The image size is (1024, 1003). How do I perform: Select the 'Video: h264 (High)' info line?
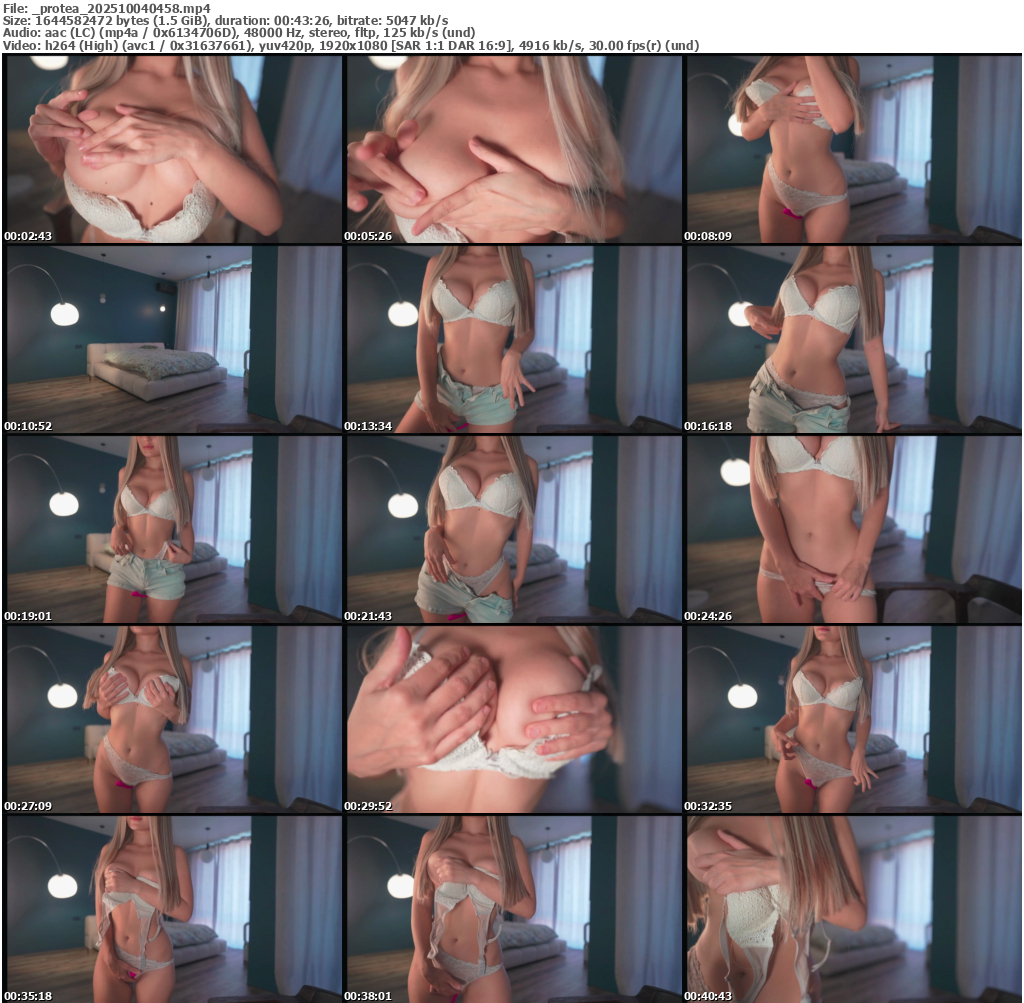tap(351, 45)
